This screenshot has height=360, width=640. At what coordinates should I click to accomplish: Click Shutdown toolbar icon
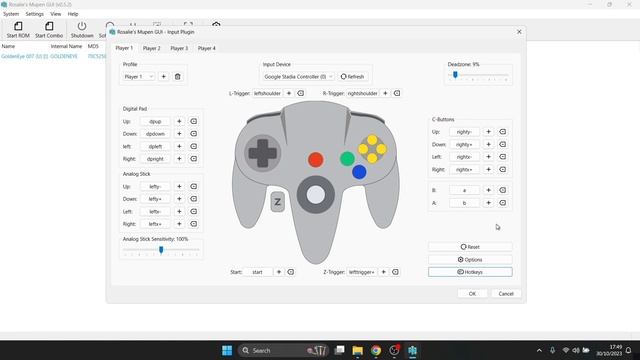[x=82, y=30]
